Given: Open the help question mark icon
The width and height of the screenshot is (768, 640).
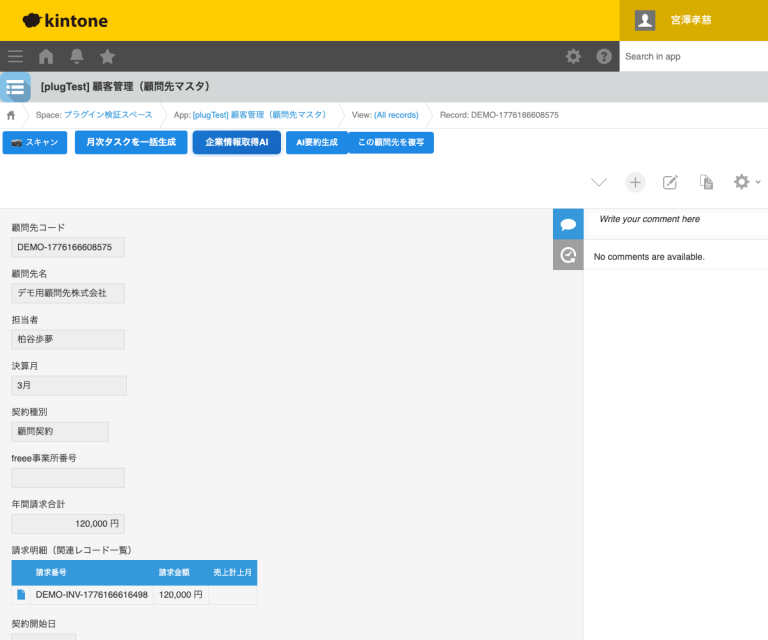Looking at the screenshot, I should pyautogui.click(x=604, y=56).
